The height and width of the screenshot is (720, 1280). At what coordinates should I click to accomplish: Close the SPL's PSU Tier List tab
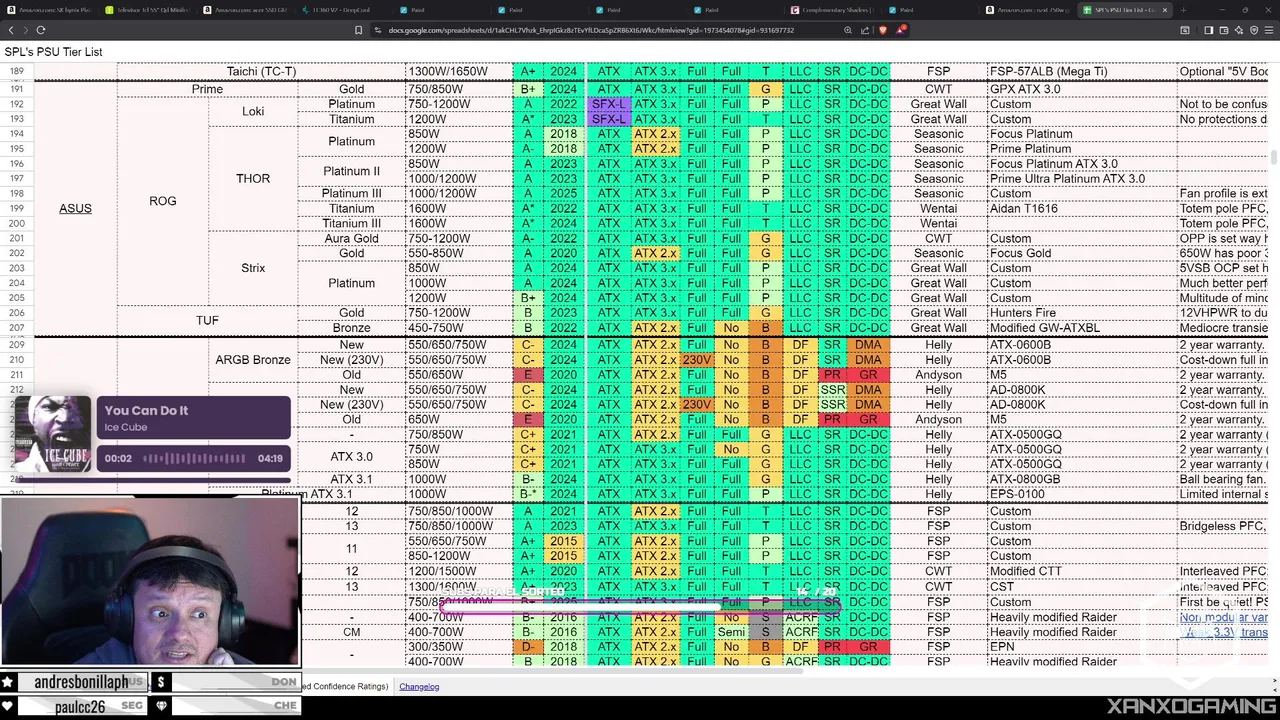pyautogui.click(x=1165, y=10)
